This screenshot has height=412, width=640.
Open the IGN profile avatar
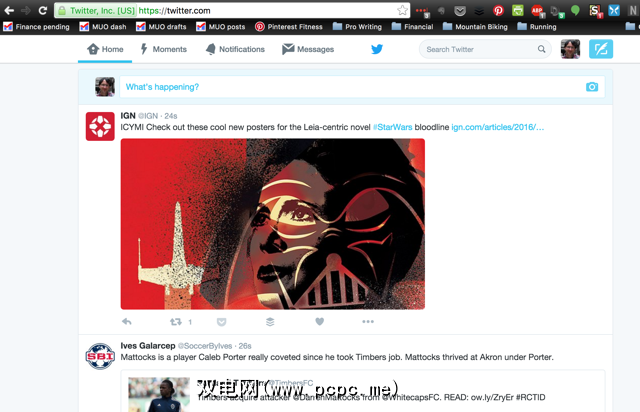100,126
